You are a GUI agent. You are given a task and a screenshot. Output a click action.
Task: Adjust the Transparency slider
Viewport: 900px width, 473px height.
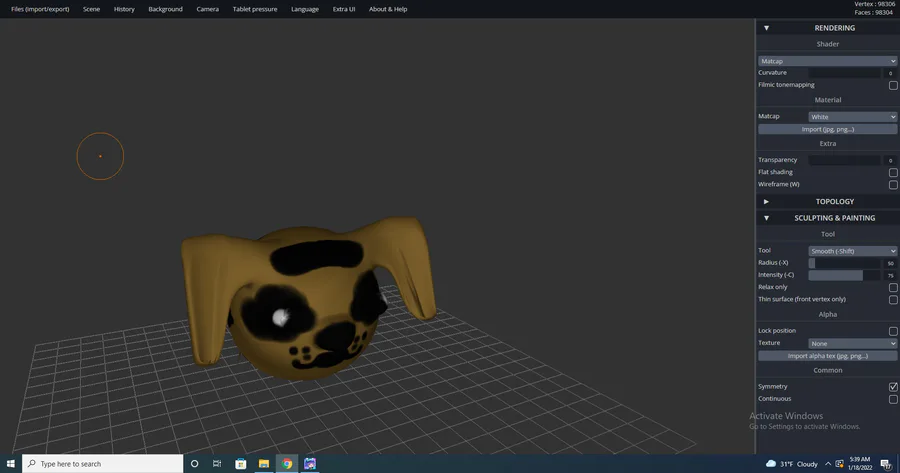point(844,160)
